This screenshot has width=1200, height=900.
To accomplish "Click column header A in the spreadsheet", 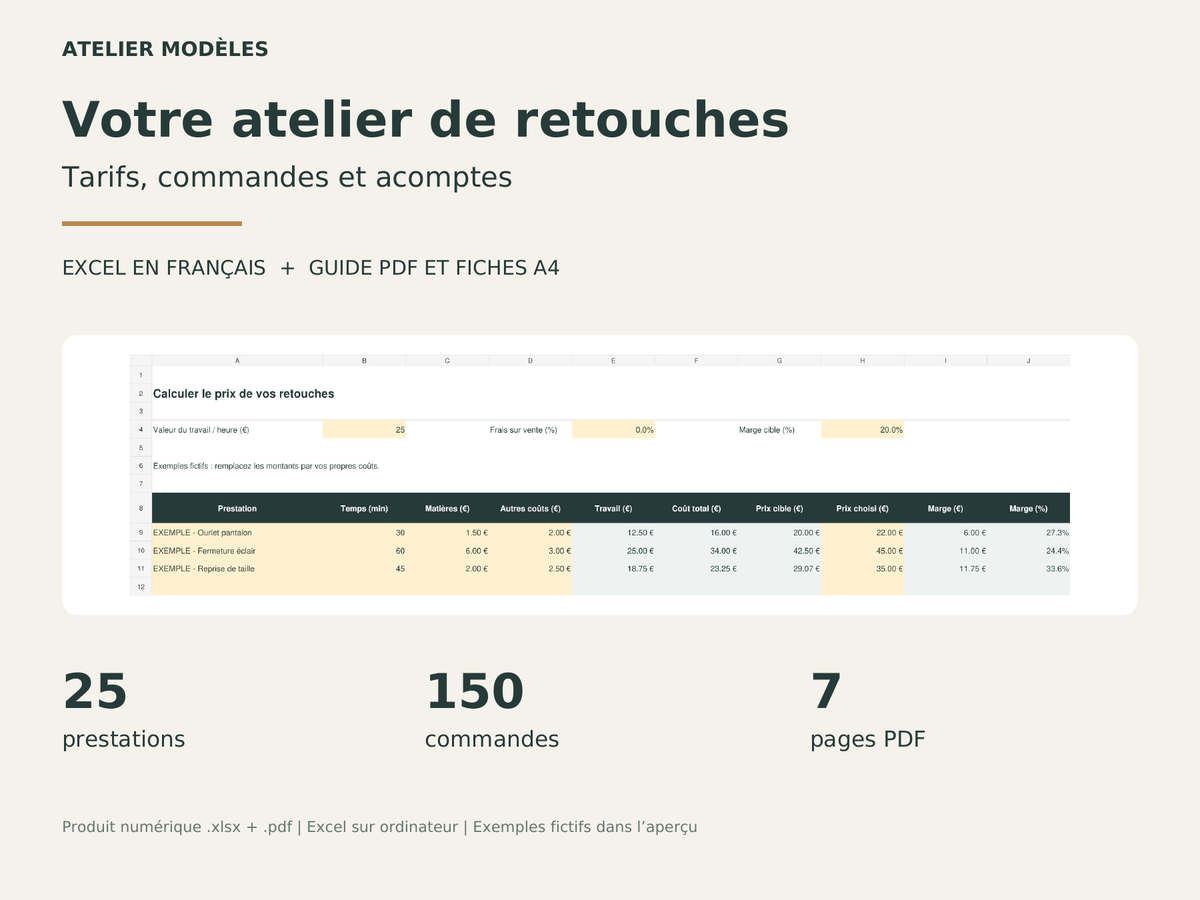I will pyautogui.click(x=237, y=360).
